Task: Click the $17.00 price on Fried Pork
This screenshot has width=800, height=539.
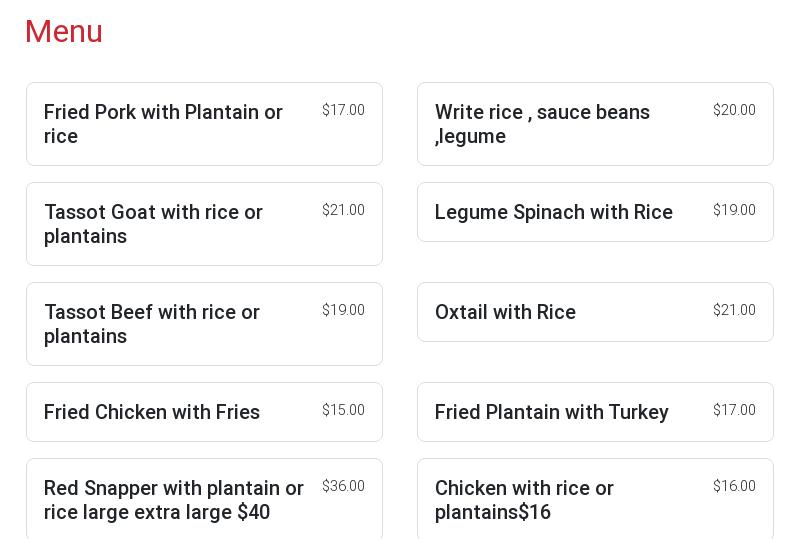Action: pos(343,110)
